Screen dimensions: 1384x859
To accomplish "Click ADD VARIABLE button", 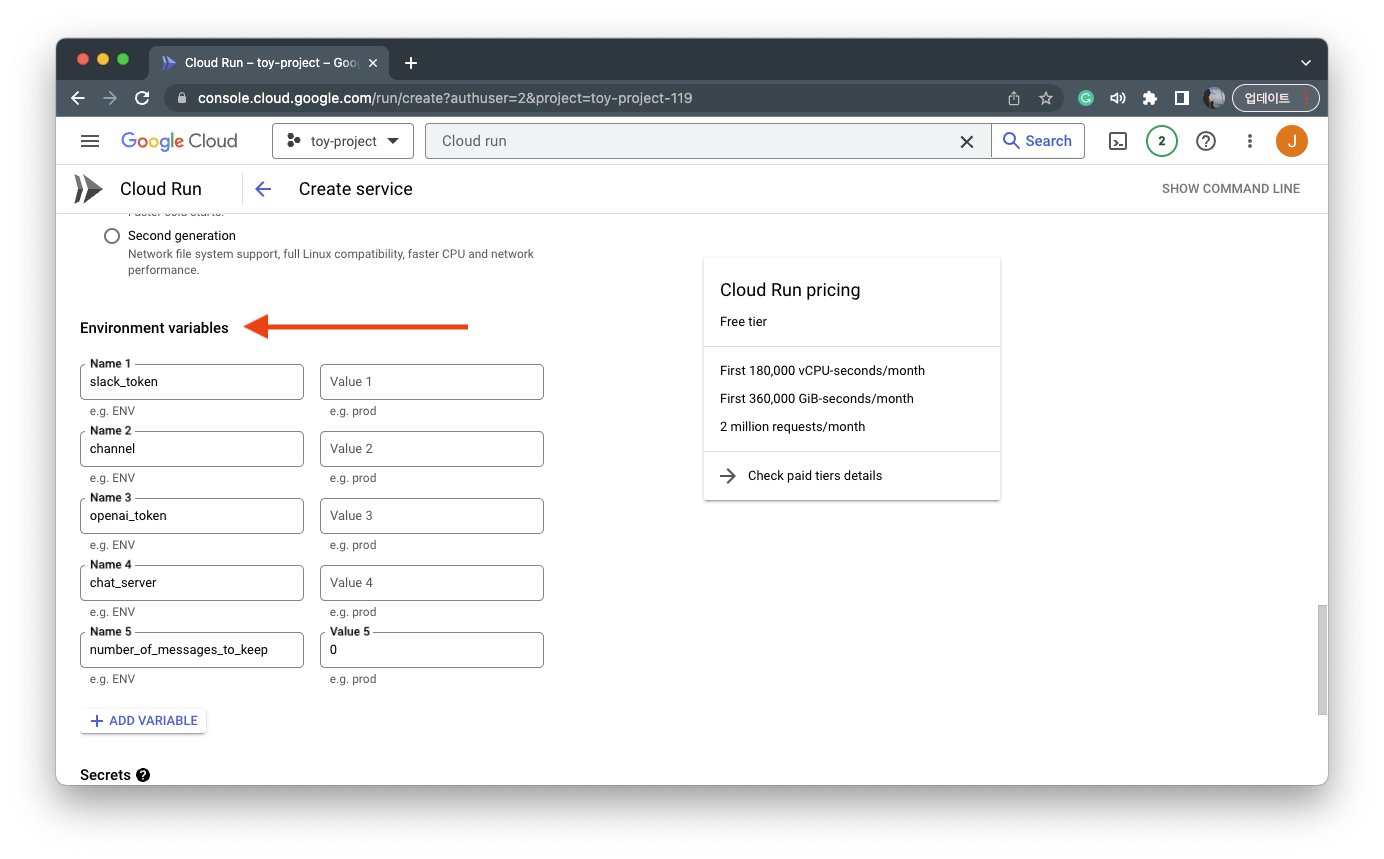I will pos(144,721).
